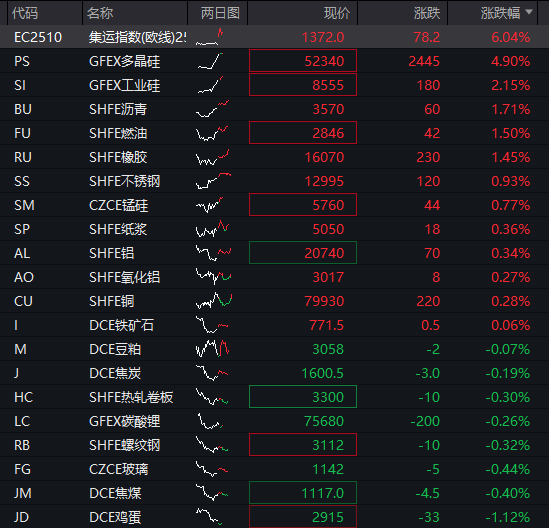Open the SHFE铝 two-day mini chart

[x=213, y=253]
